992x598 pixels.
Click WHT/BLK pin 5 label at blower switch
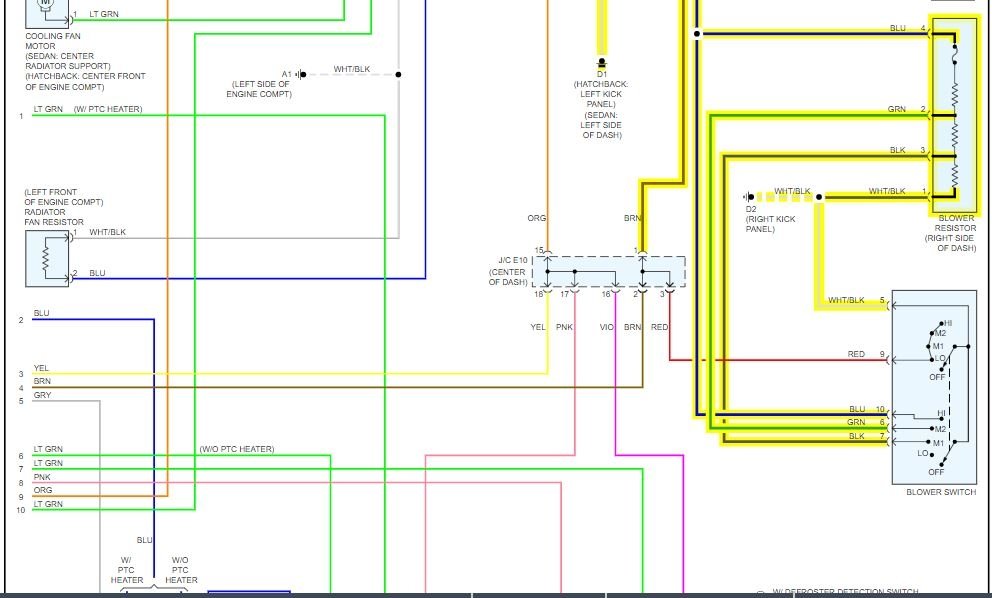(x=846, y=300)
